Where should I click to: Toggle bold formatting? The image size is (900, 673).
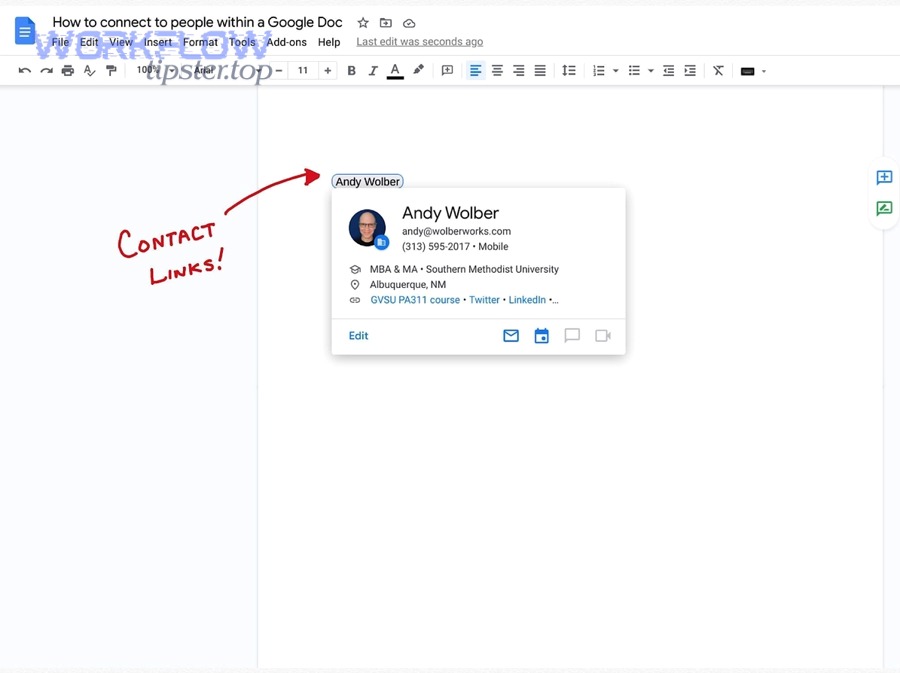[351, 70]
